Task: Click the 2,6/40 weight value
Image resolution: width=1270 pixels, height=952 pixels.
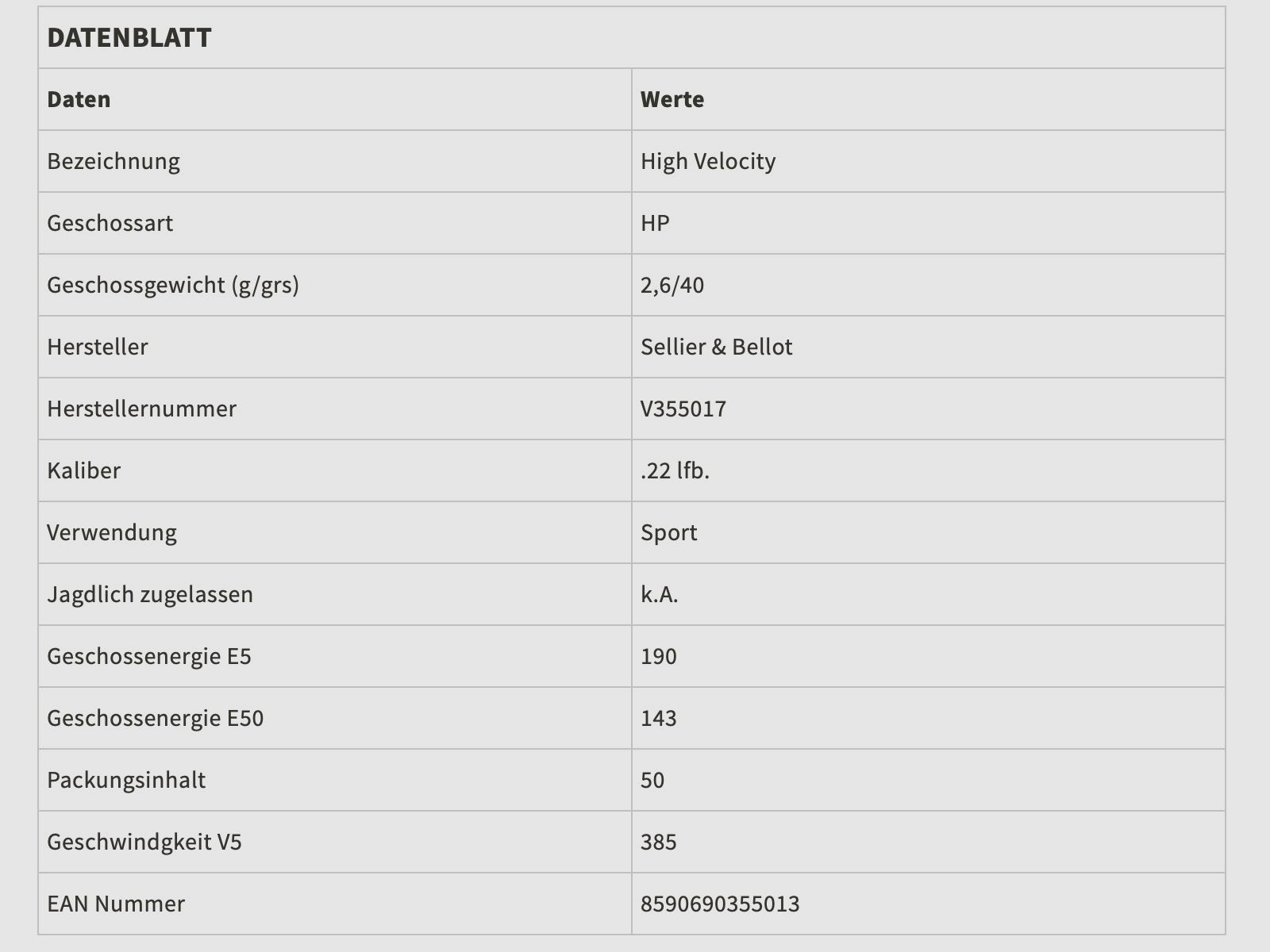Action: point(672,285)
